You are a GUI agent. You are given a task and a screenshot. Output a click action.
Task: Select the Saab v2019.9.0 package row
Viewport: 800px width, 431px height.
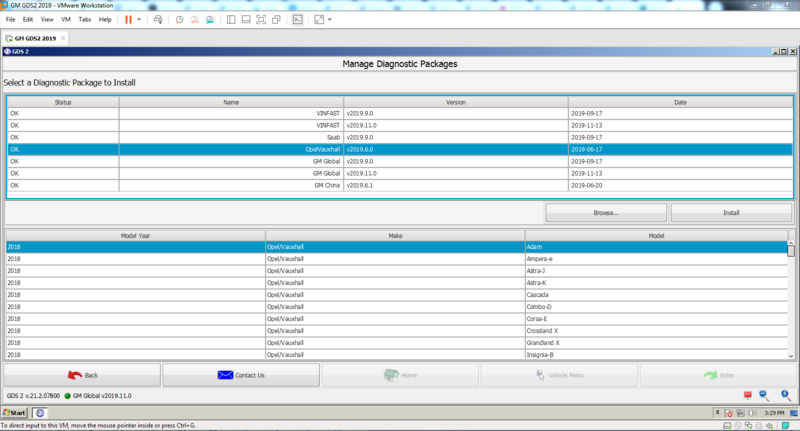(400, 137)
